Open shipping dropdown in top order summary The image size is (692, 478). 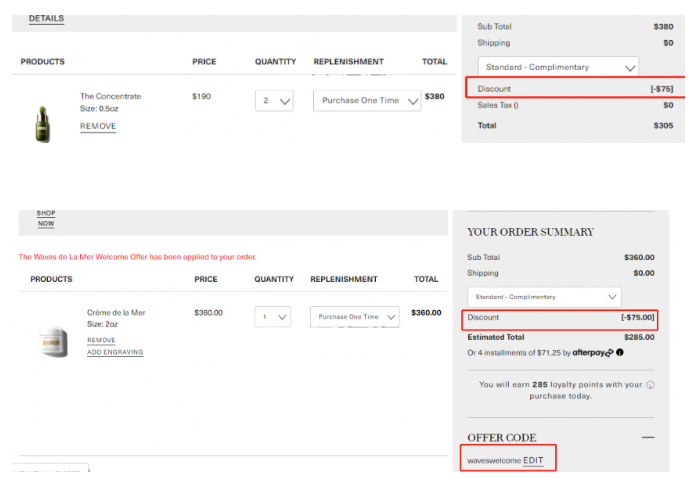click(x=558, y=67)
